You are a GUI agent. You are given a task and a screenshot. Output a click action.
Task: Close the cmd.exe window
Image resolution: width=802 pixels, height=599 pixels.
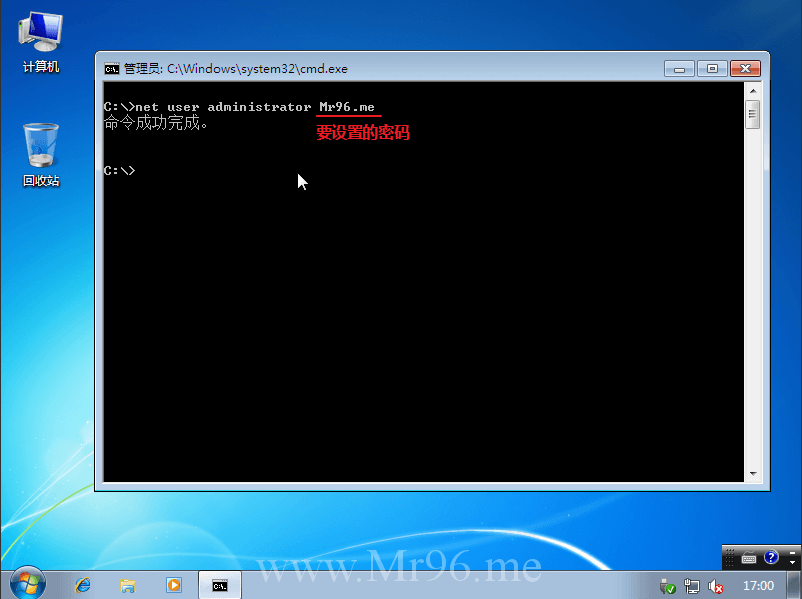click(x=745, y=69)
